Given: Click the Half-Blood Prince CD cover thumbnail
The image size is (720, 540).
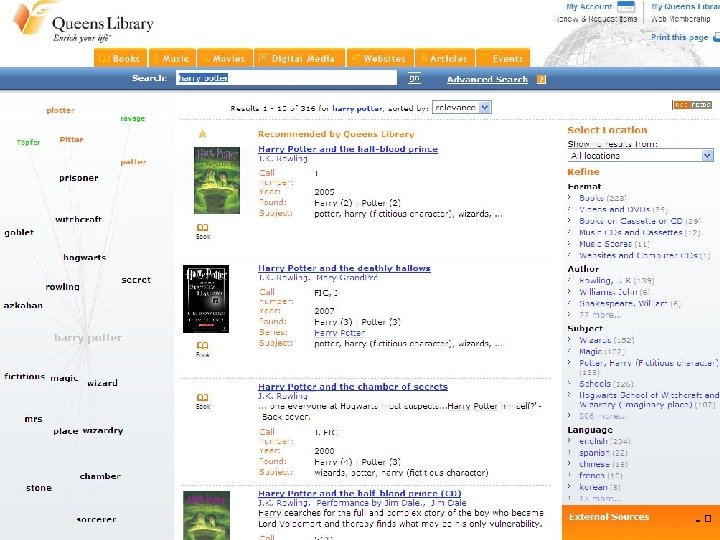Looking at the screenshot, I should coord(206,515).
